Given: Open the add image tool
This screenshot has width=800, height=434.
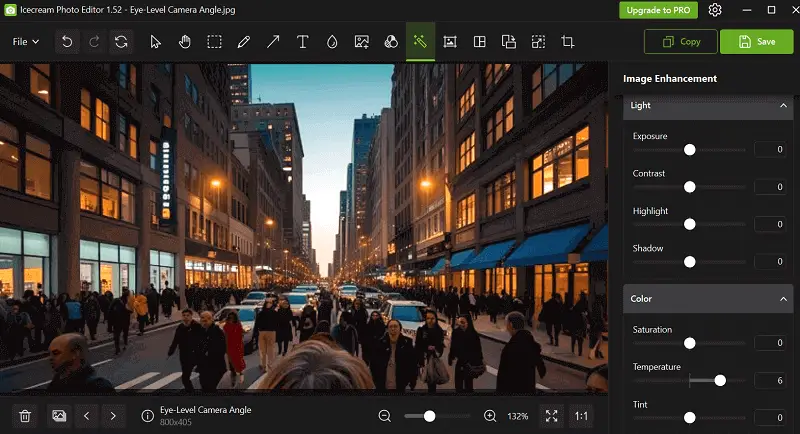Looking at the screenshot, I should 362,42.
